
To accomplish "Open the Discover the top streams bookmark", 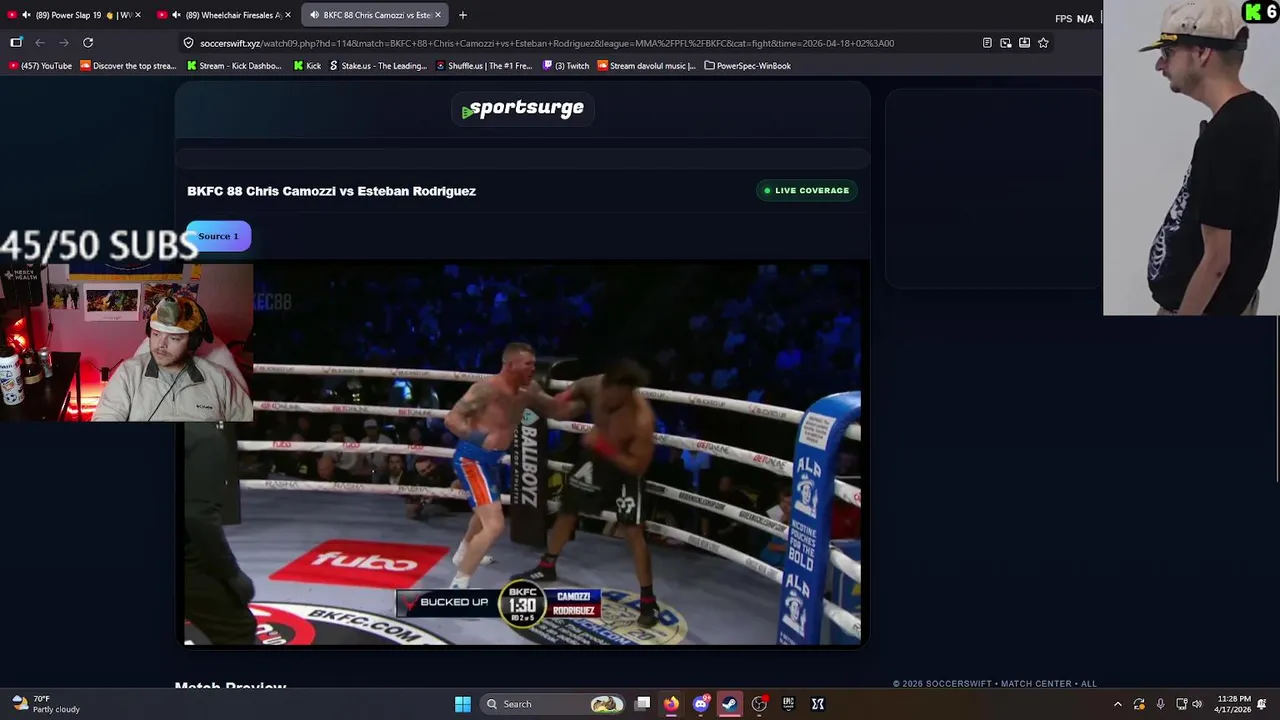I will pyautogui.click(x=128, y=66).
